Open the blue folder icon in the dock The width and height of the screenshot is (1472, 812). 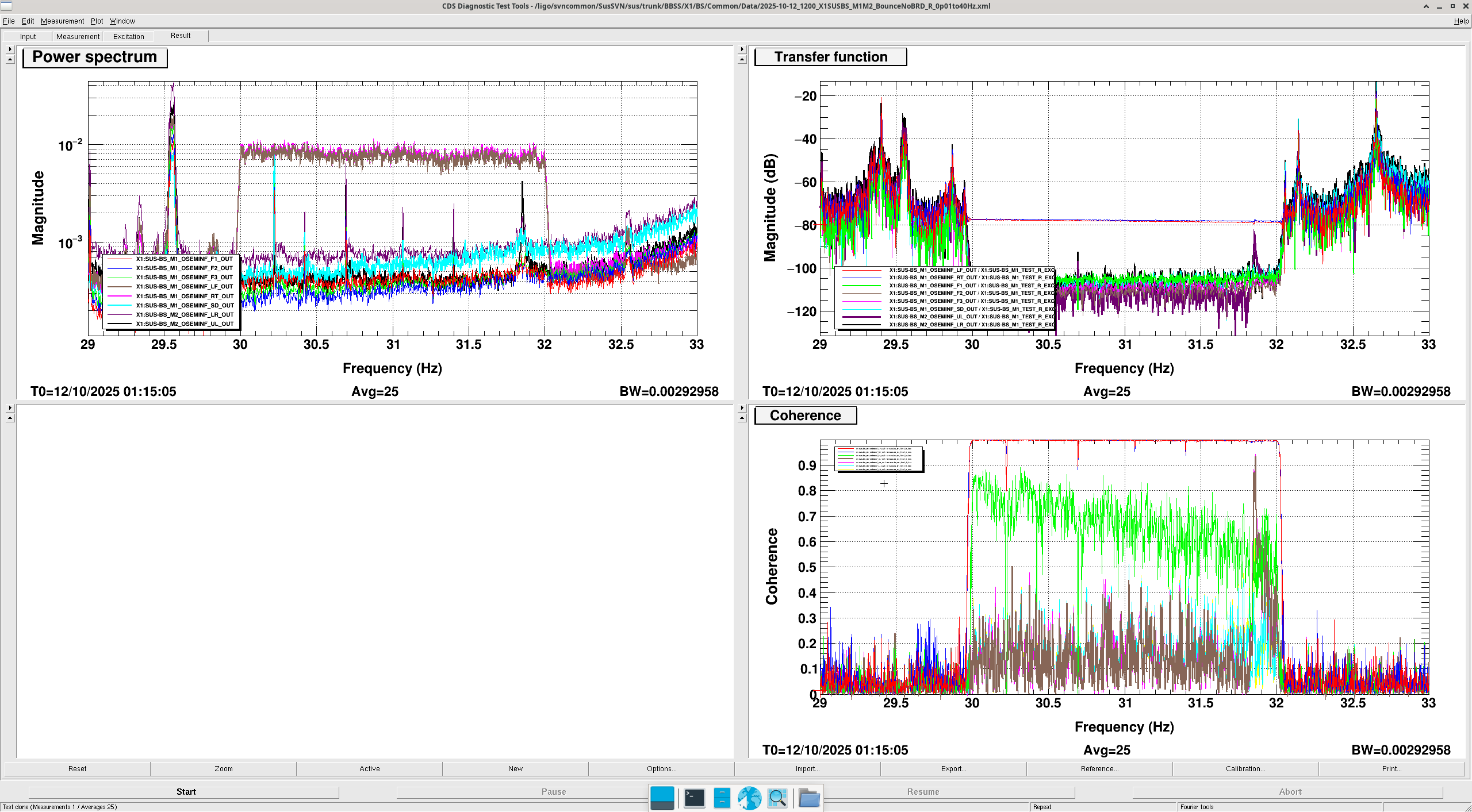tap(809, 798)
